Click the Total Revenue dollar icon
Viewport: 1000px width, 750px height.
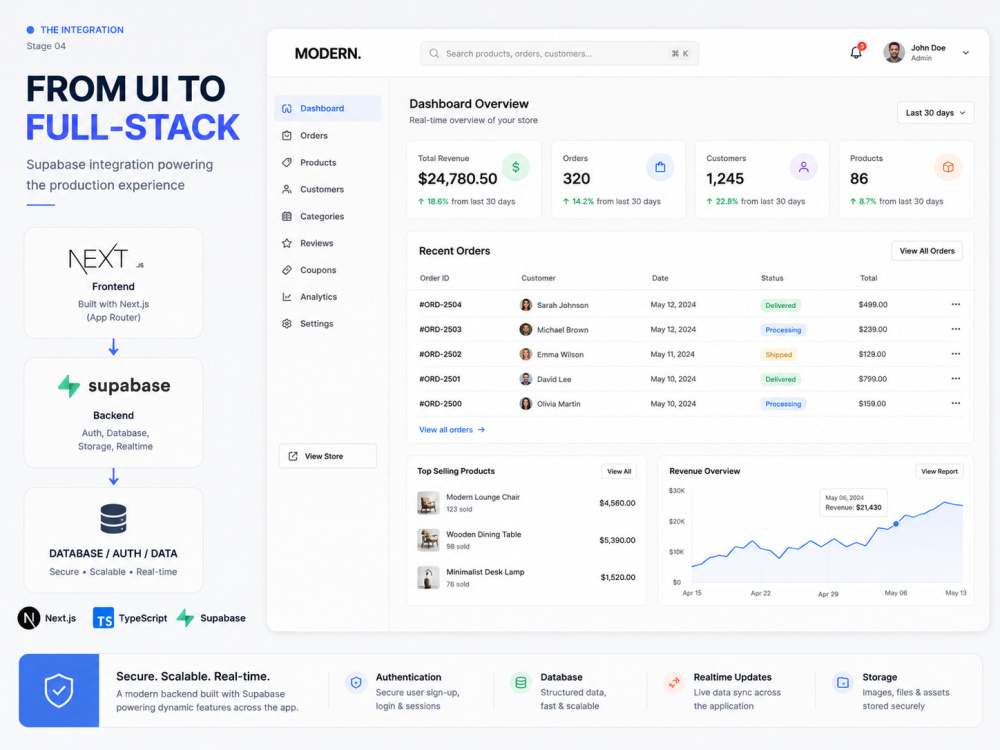tap(515, 167)
